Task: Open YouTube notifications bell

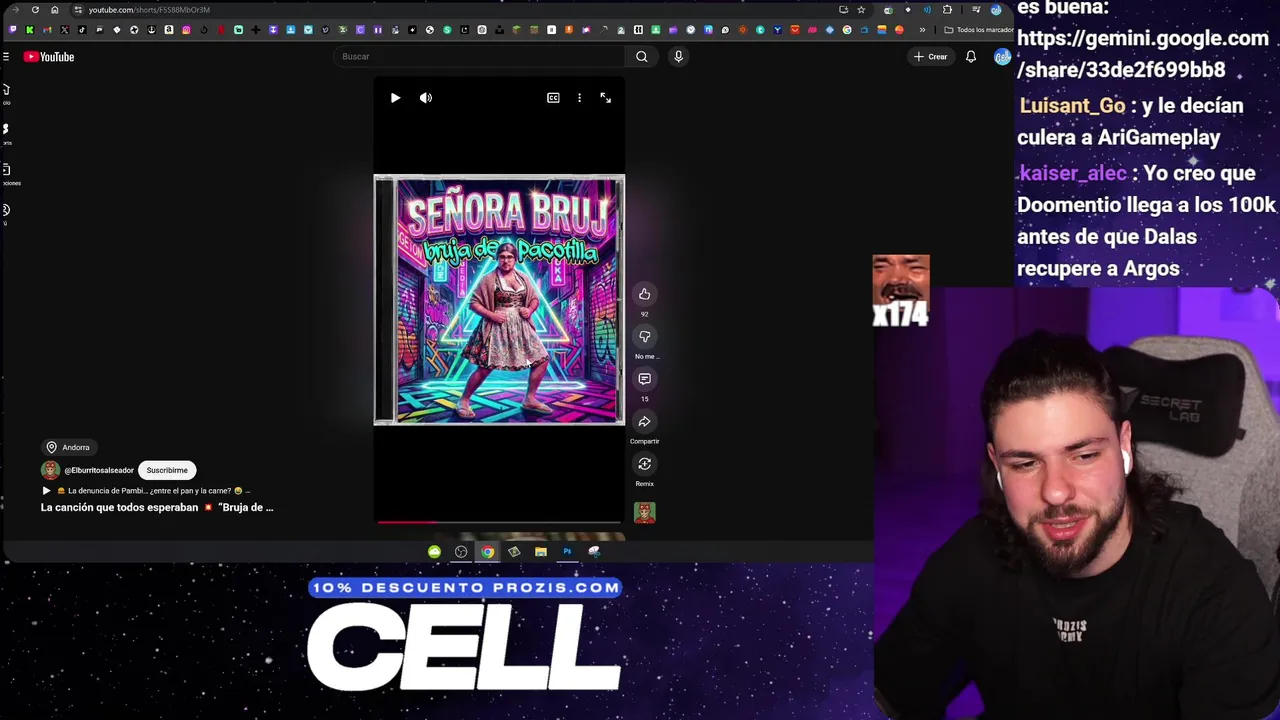Action: point(970,57)
